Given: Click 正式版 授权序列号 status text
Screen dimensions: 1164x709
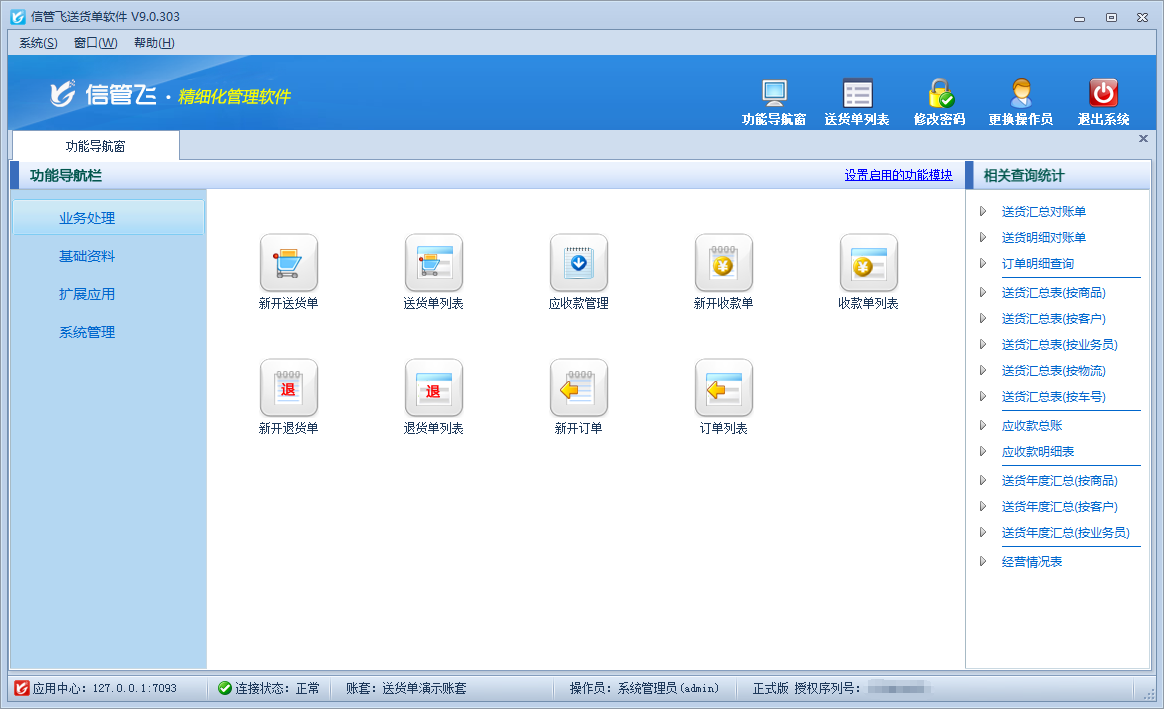Looking at the screenshot, I should point(807,688).
